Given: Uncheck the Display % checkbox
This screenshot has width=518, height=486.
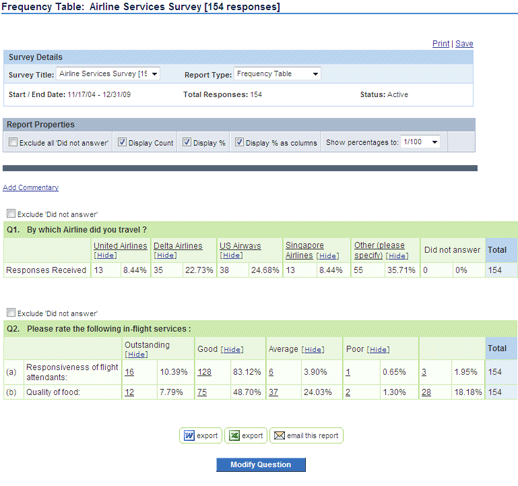Looking at the screenshot, I should coord(187,142).
